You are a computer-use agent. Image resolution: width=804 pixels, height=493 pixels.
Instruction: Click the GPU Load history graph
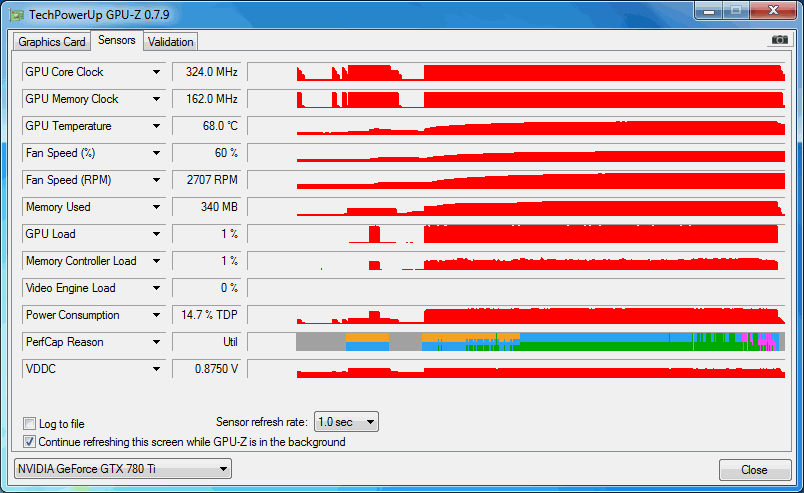(516, 234)
